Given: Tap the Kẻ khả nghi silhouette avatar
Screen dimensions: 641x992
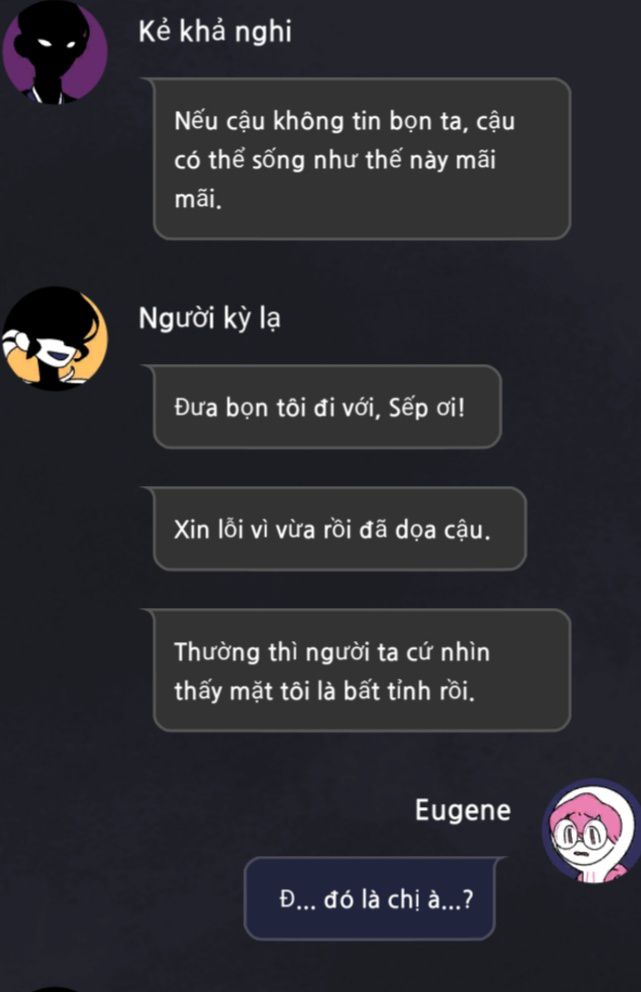Looking at the screenshot, I should click(55, 51).
